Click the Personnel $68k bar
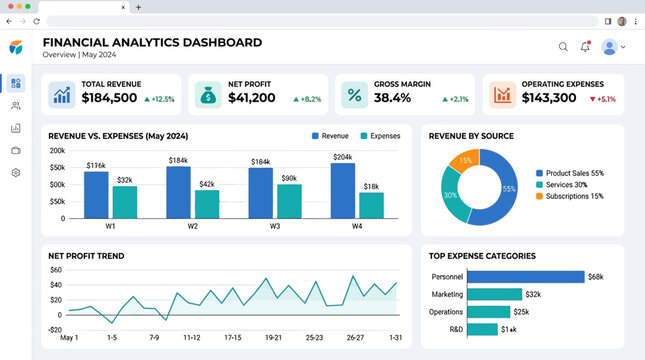Viewport: 645px width, 360px height. pyautogui.click(x=526, y=277)
